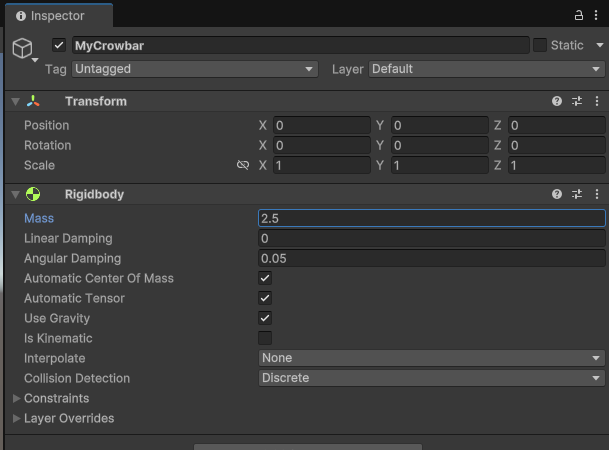Collapse the Rigidbody component foldout
The width and height of the screenshot is (609, 450).
[16, 195]
